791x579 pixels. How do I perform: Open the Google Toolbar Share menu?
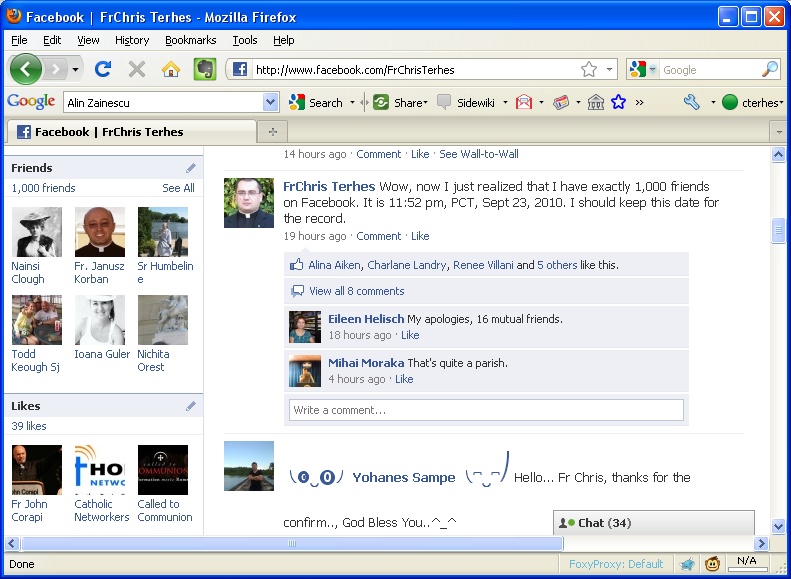[401, 102]
